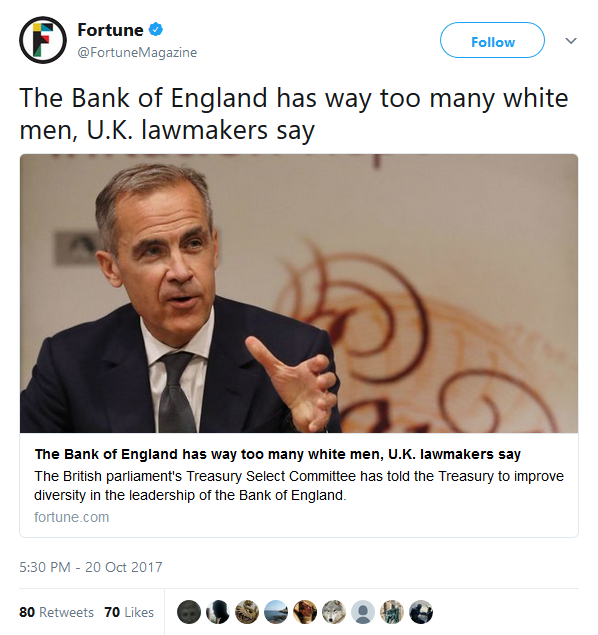Viewport: 598px width, 635px height.
Task: Click the blue verified badge beside Fortune
Action: [x=156, y=30]
